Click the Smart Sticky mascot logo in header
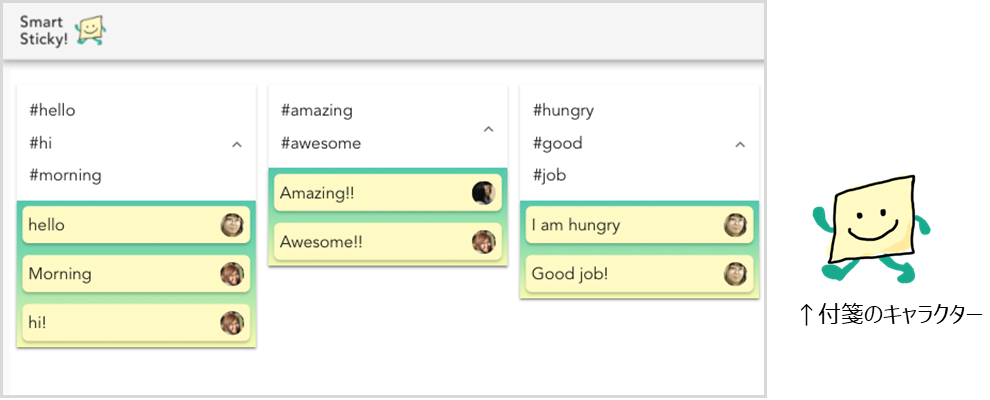Image resolution: width=990 pixels, height=400 pixels. [90, 31]
